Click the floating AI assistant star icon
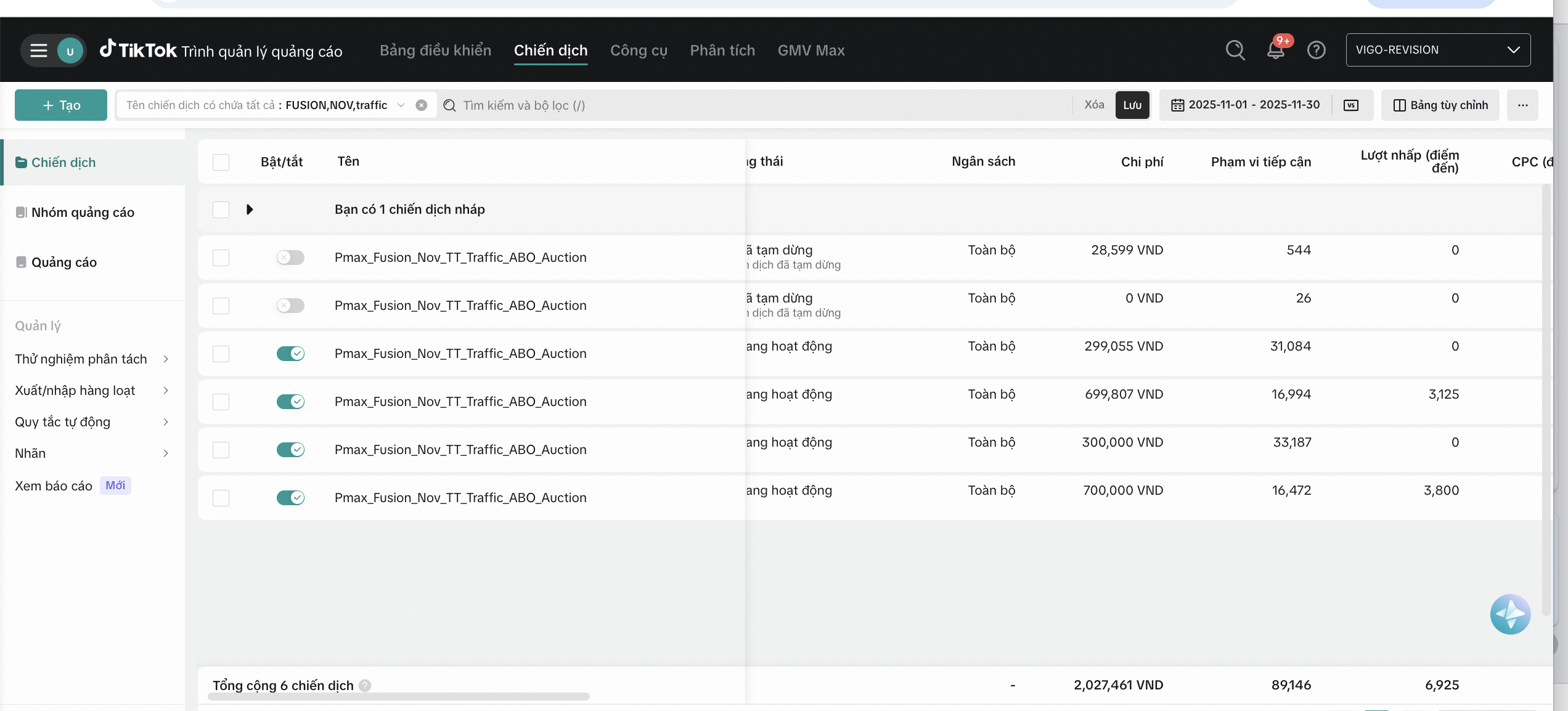This screenshot has height=711, width=1568. click(x=1509, y=614)
